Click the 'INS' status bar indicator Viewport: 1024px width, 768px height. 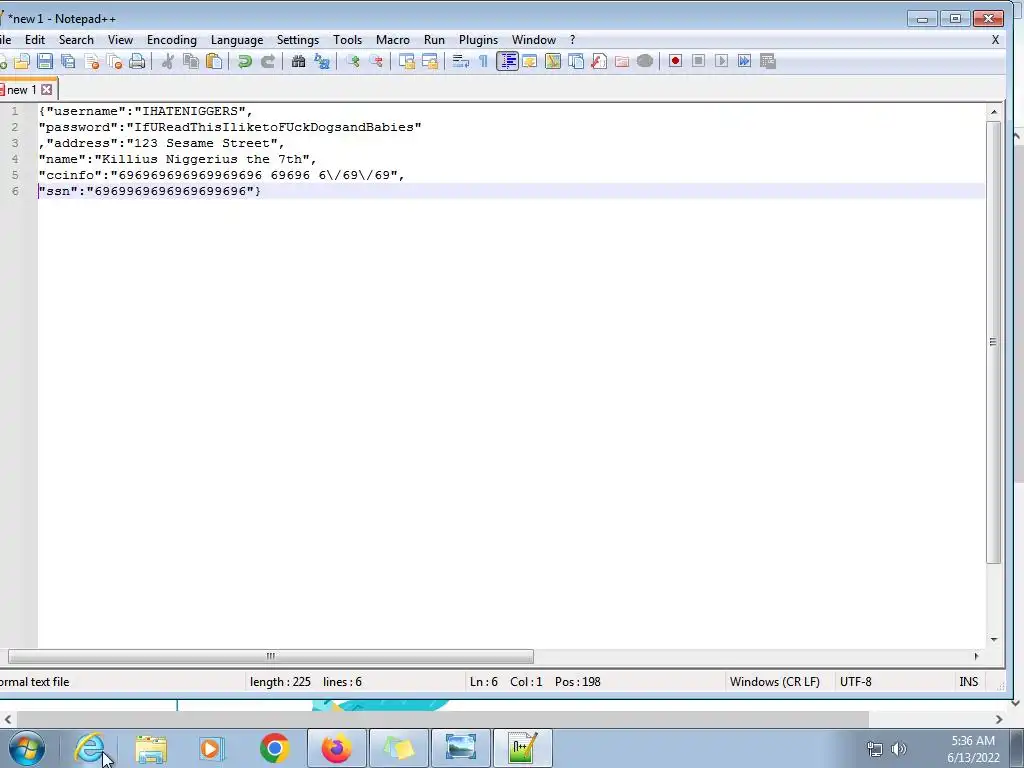[x=968, y=682]
